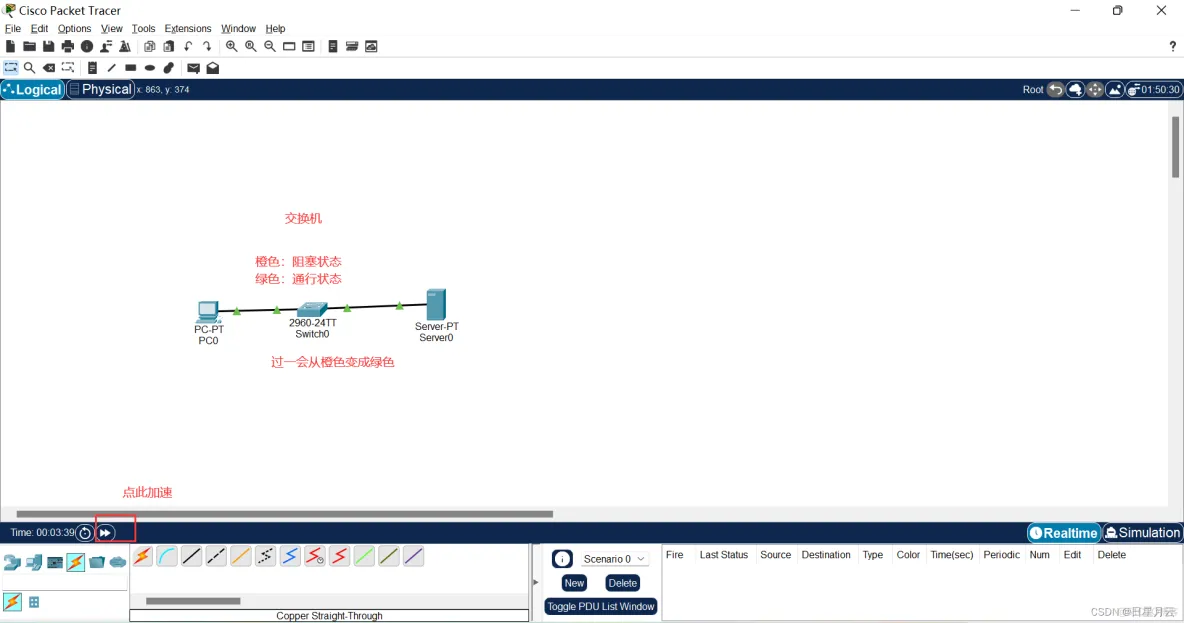1184x623 pixels.
Task: Open a file using the folder icon
Action: [x=29, y=47]
